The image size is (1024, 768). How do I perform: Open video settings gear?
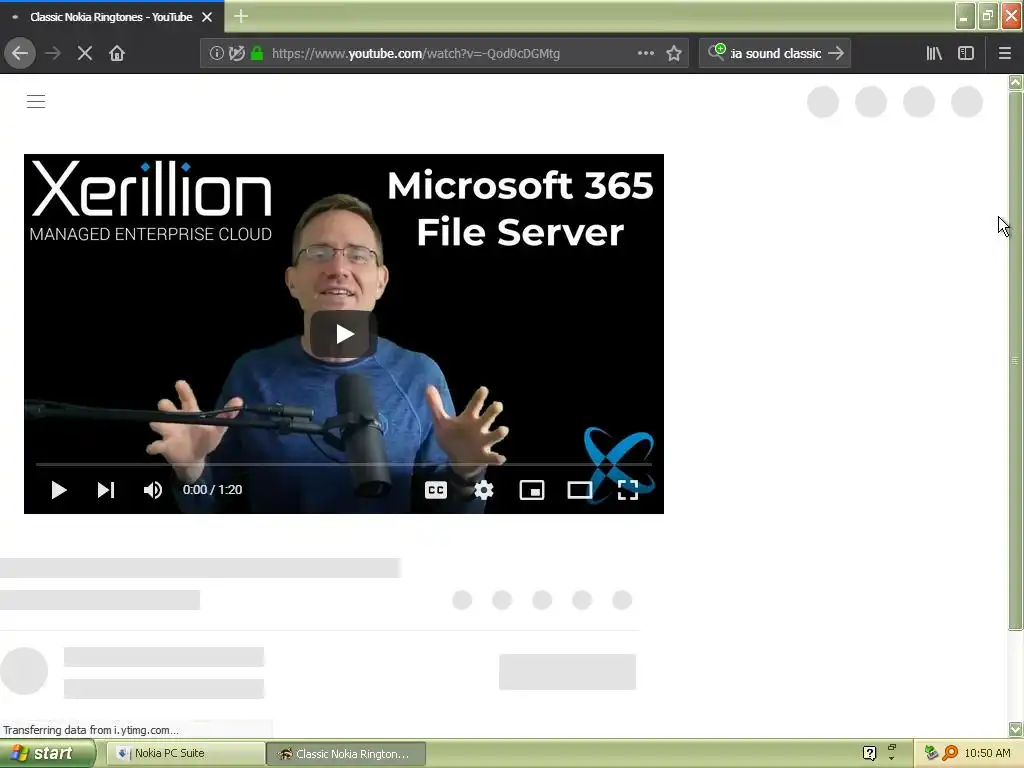[484, 490]
